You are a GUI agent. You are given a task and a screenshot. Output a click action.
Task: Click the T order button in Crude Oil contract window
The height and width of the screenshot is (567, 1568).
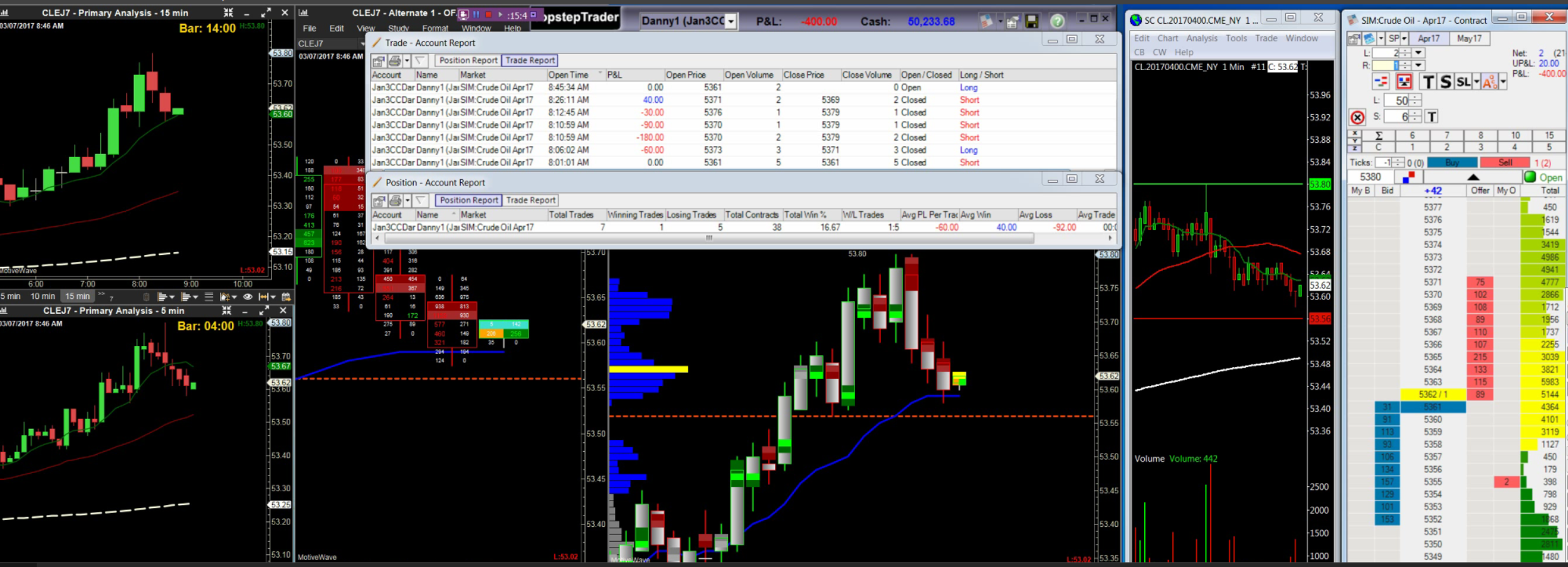pos(1428,82)
